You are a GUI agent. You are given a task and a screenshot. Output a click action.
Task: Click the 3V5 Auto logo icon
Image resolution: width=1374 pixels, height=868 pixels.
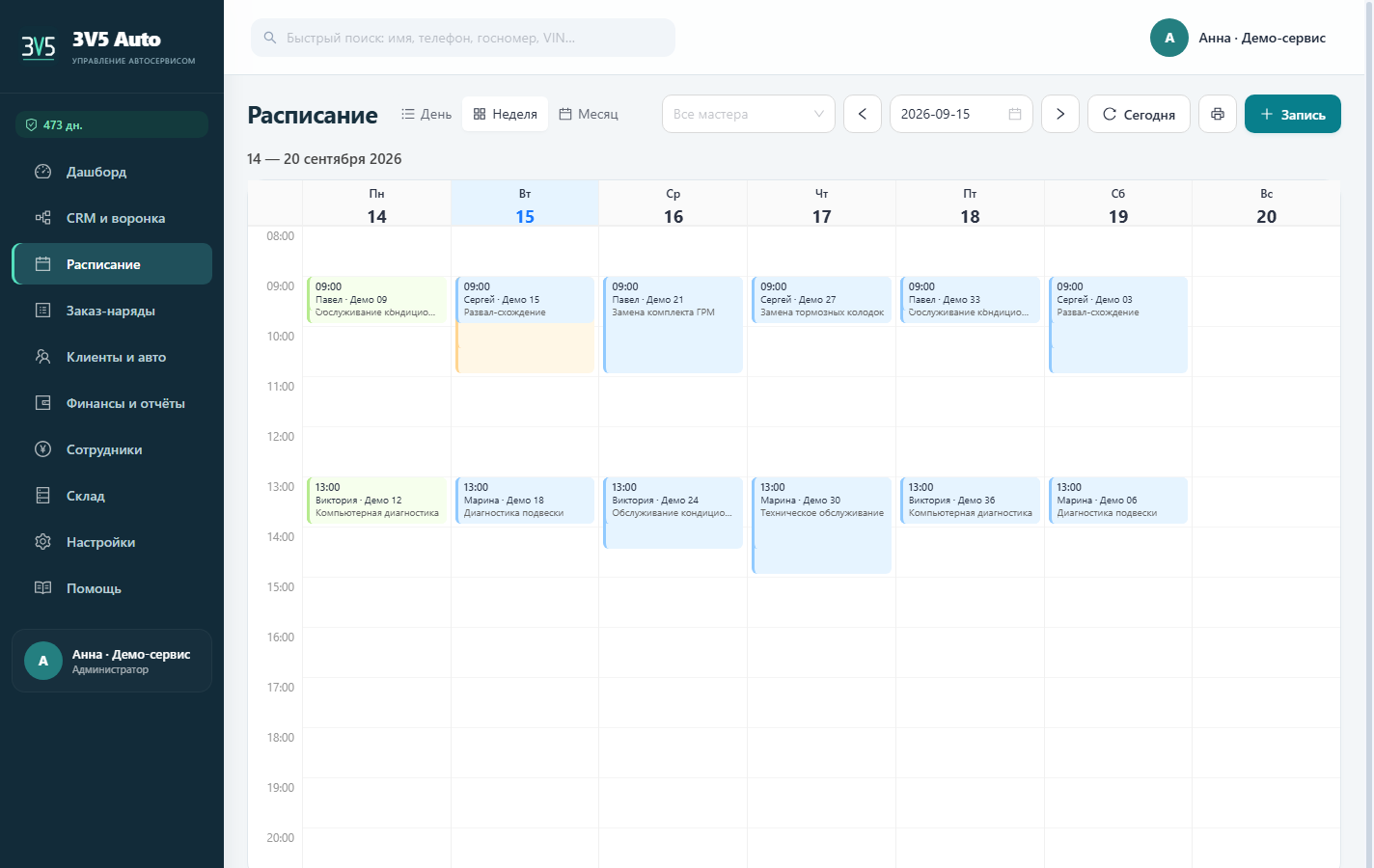(x=39, y=46)
